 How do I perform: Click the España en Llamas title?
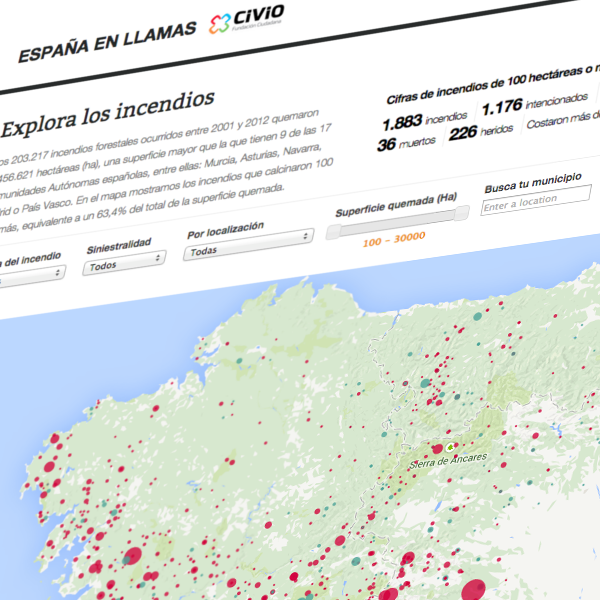click(107, 41)
